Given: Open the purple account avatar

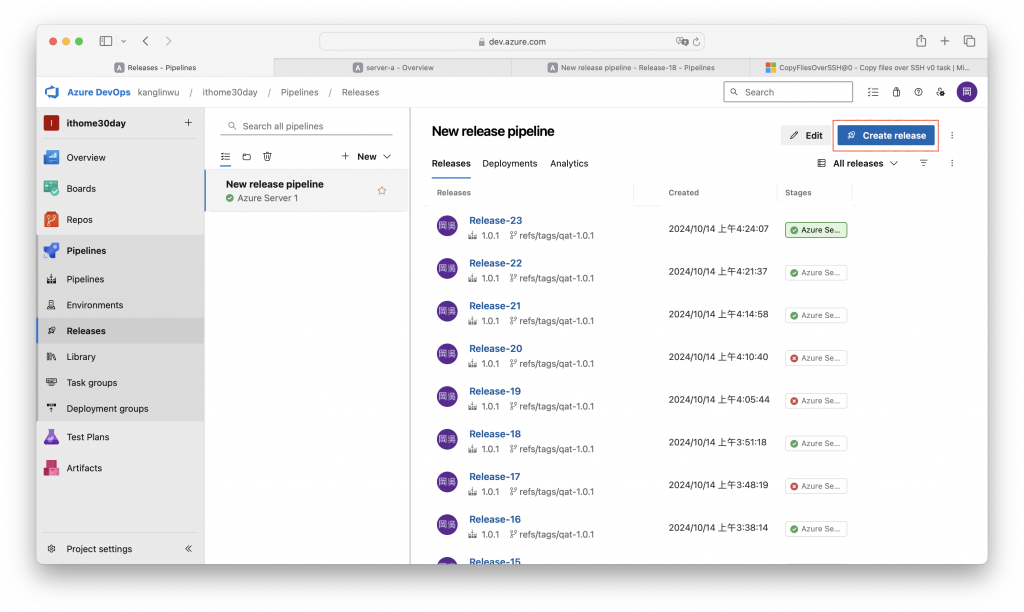Looking at the screenshot, I should (967, 92).
